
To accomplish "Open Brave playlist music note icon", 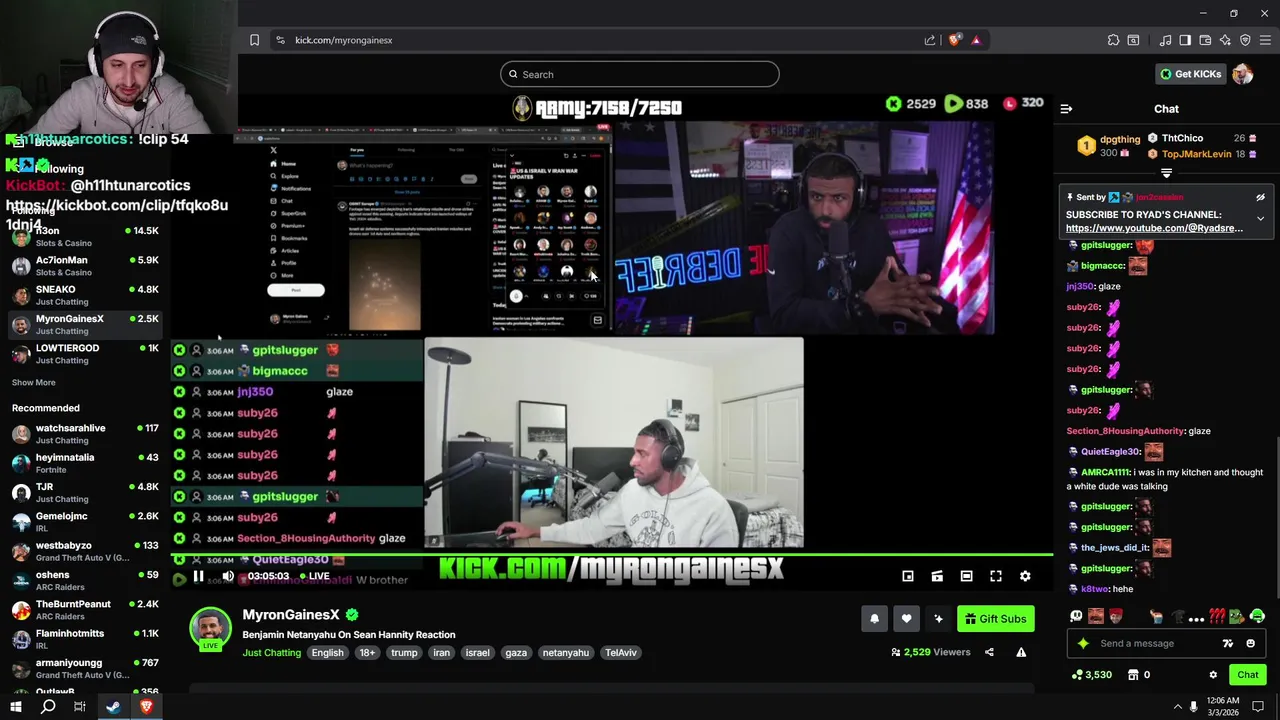I will click(x=1165, y=40).
